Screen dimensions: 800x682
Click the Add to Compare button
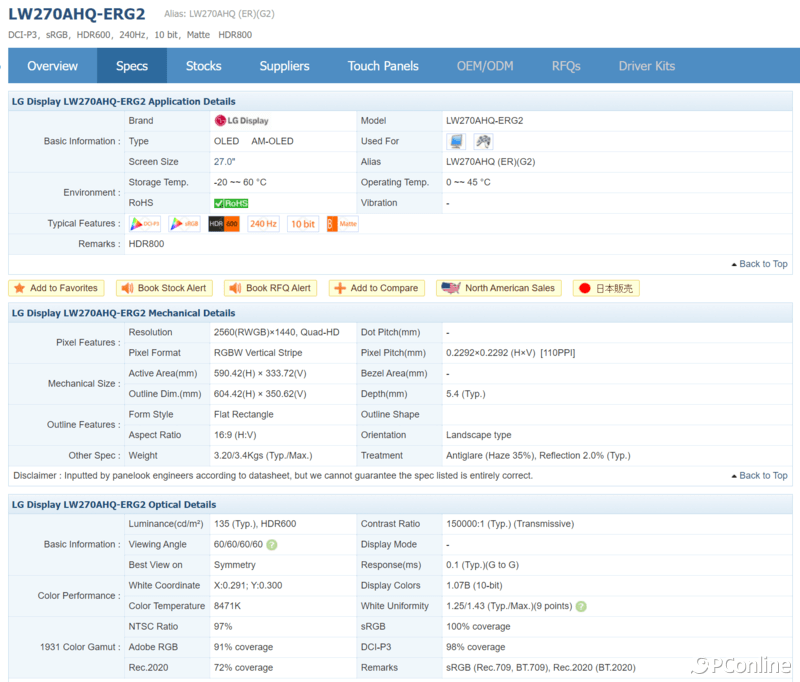click(377, 288)
